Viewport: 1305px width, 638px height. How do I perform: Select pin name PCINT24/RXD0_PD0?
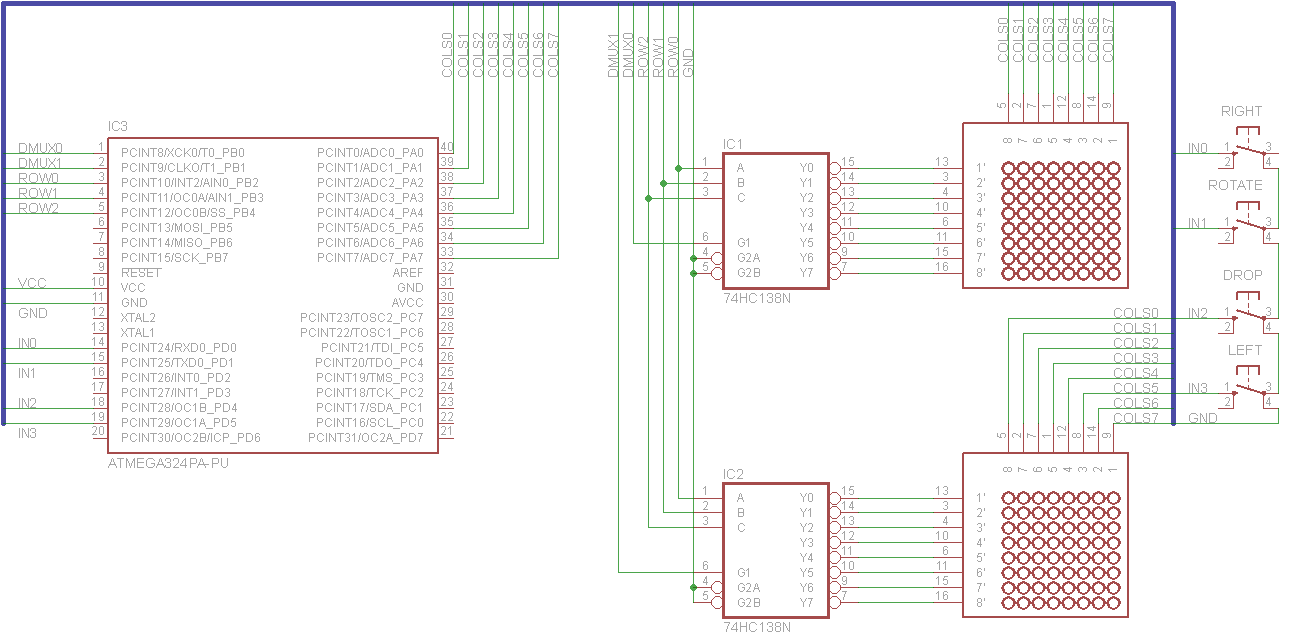[178, 347]
